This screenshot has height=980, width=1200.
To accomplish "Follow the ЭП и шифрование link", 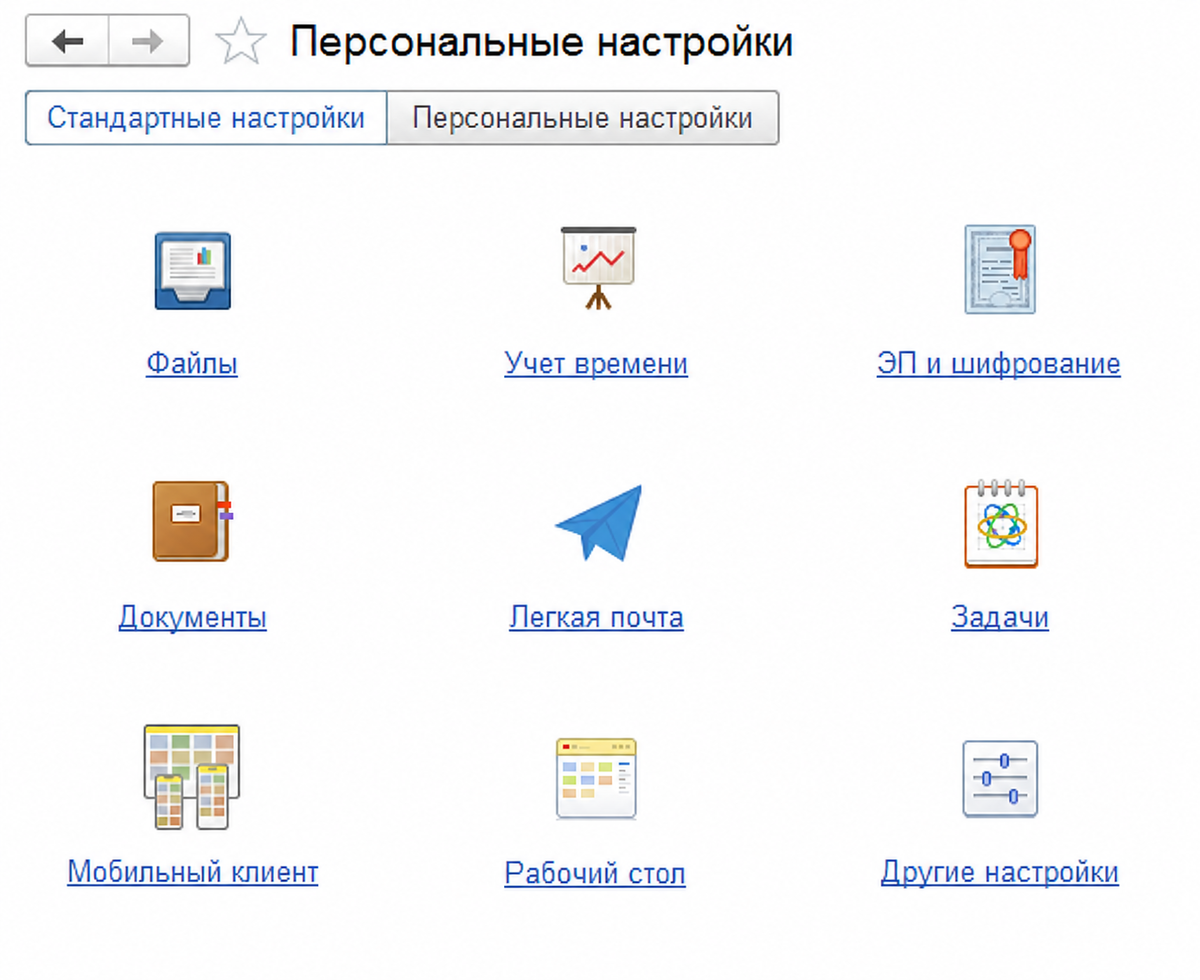I will [x=999, y=362].
